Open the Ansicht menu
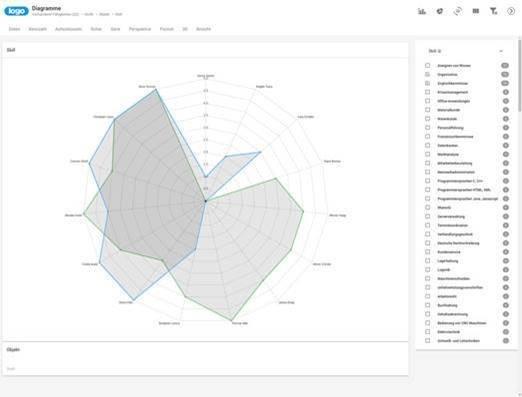 [203, 29]
